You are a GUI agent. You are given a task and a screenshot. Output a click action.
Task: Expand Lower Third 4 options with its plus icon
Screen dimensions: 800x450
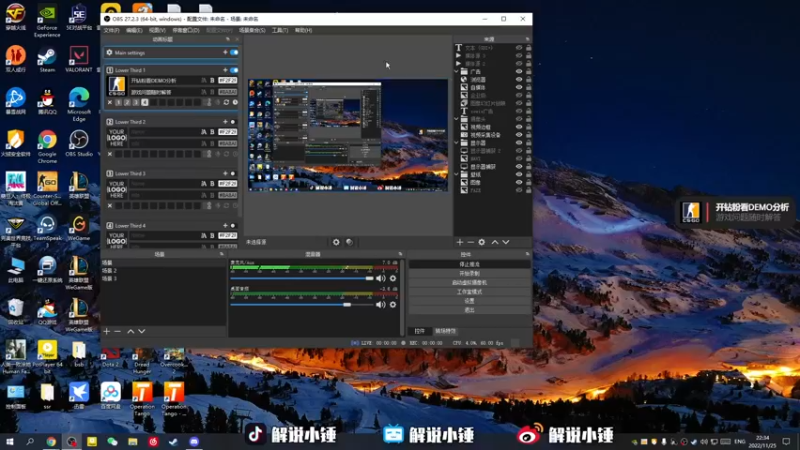click(x=225, y=226)
